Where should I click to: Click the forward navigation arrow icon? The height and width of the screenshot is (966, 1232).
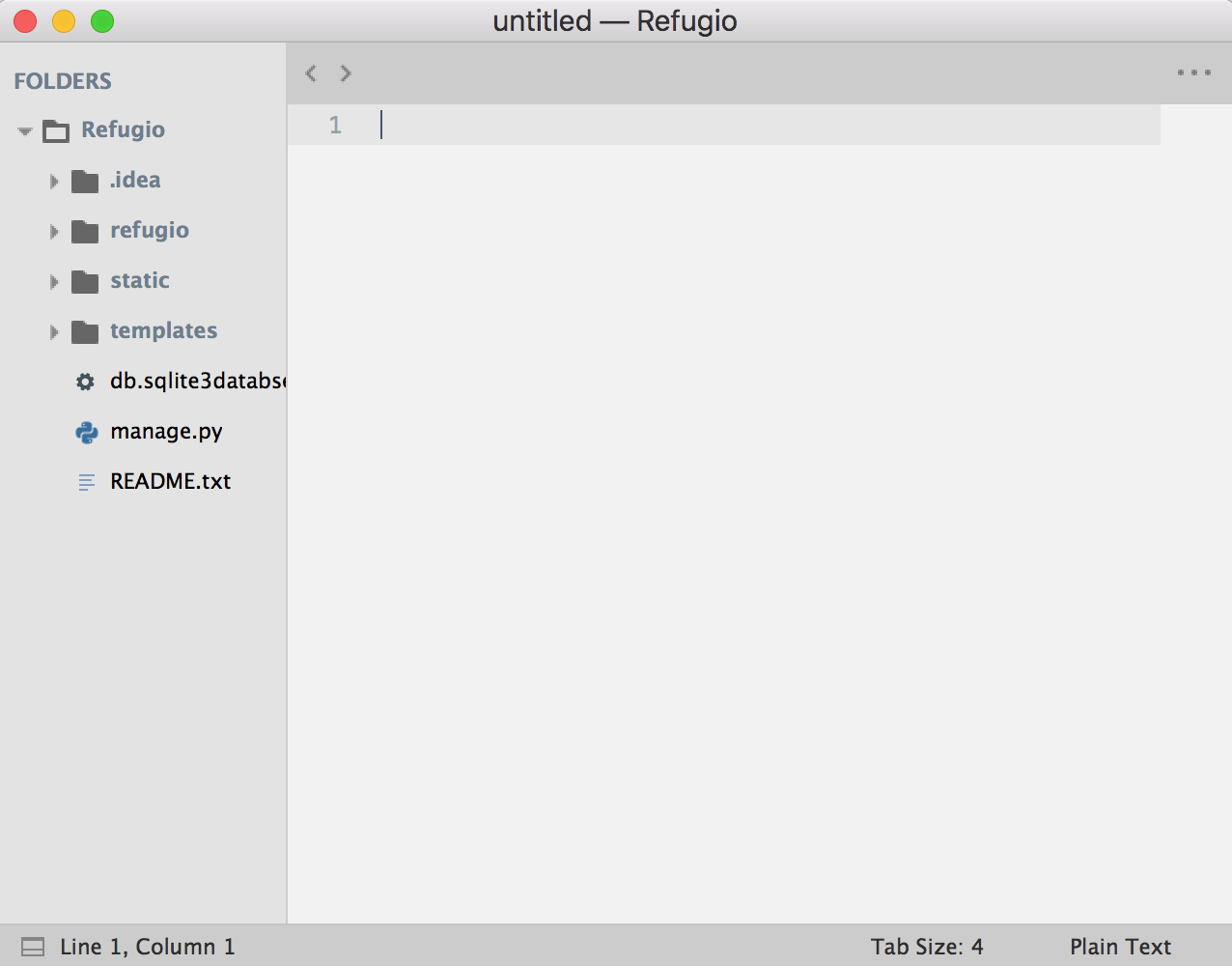pyautogui.click(x=346, y=73)
